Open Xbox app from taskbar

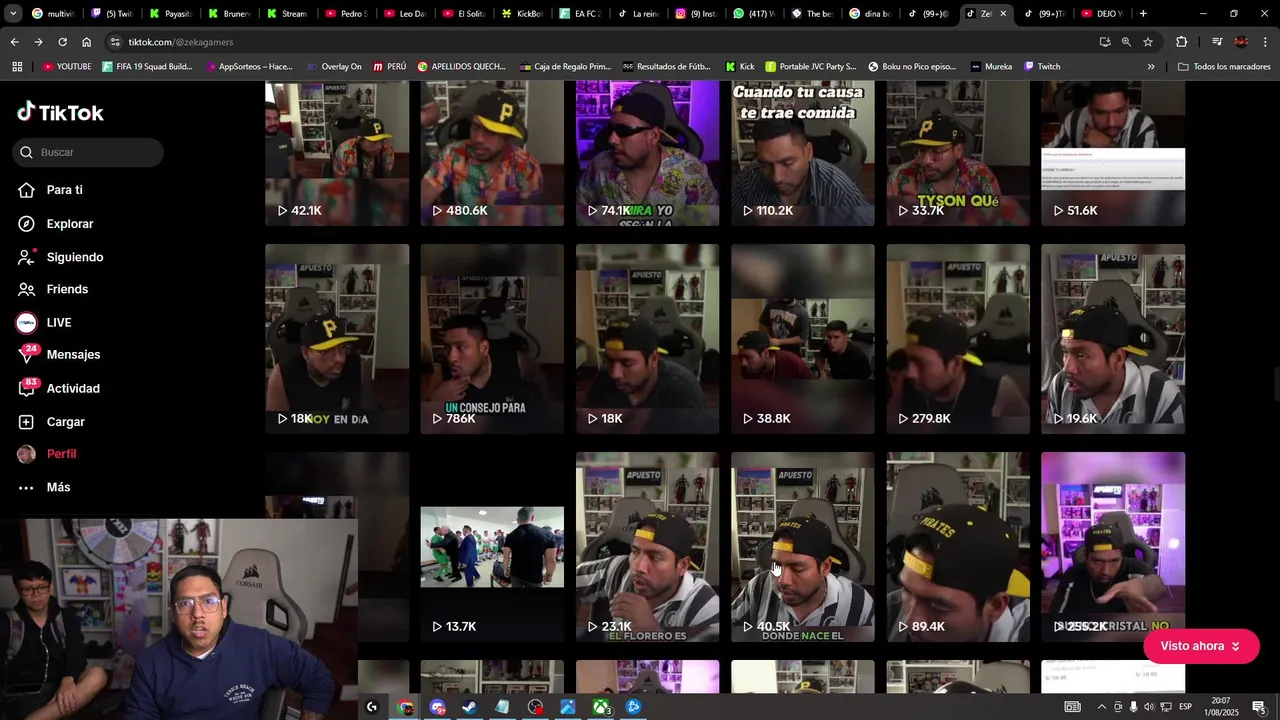pos(601,707)
